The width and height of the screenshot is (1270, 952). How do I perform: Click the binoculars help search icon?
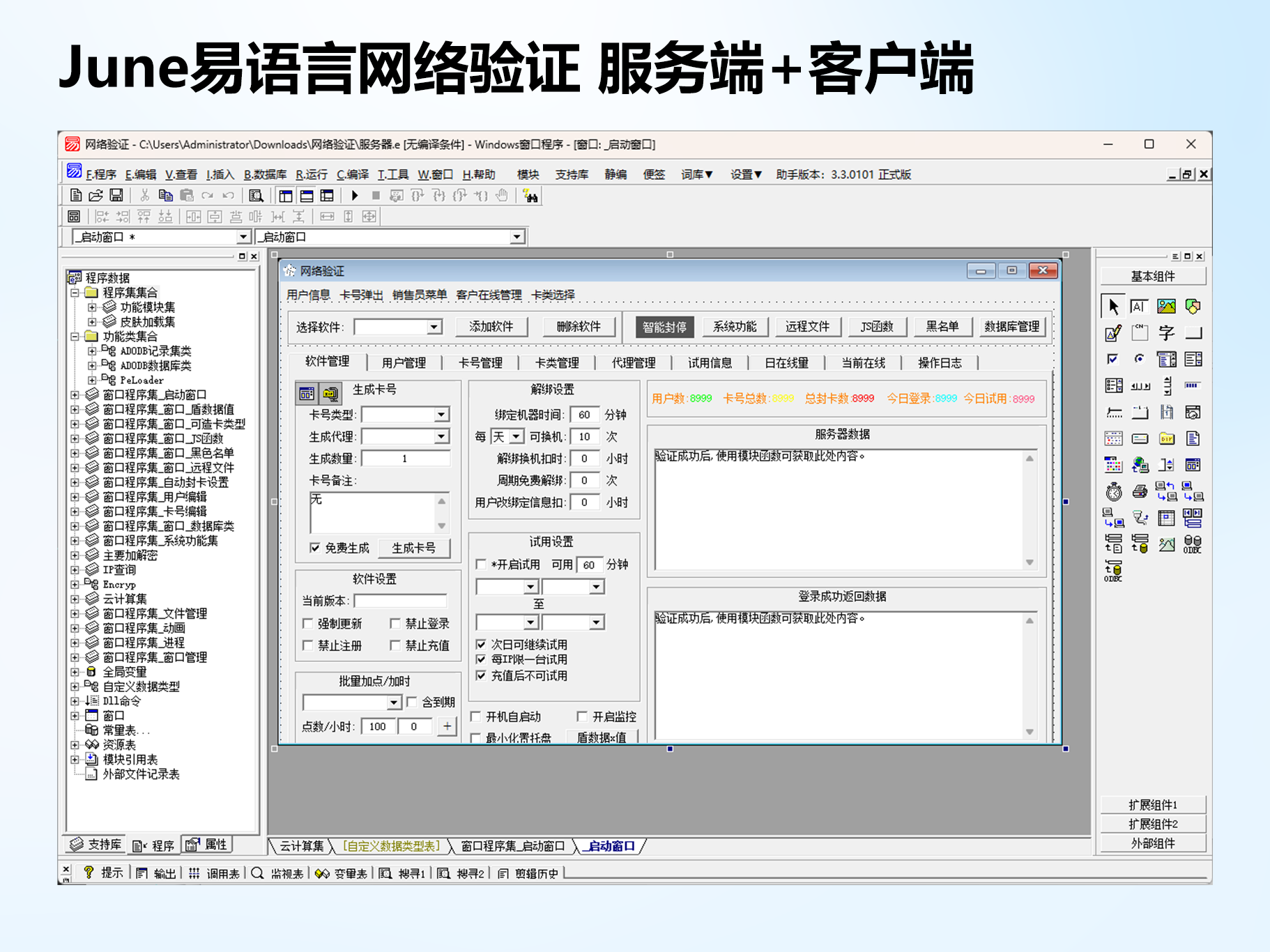pyautogui.click(x=530, y=197)
